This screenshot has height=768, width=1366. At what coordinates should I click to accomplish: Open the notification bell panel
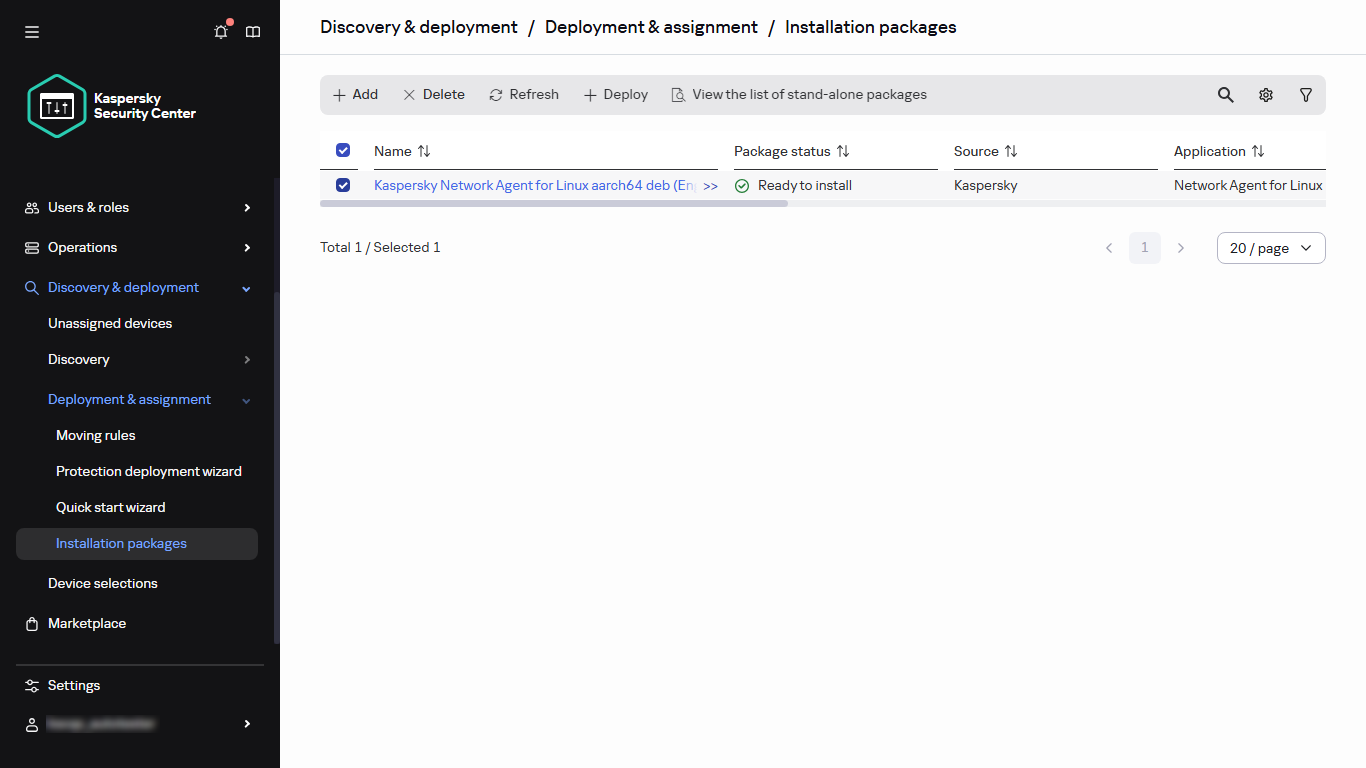point(220,31)
